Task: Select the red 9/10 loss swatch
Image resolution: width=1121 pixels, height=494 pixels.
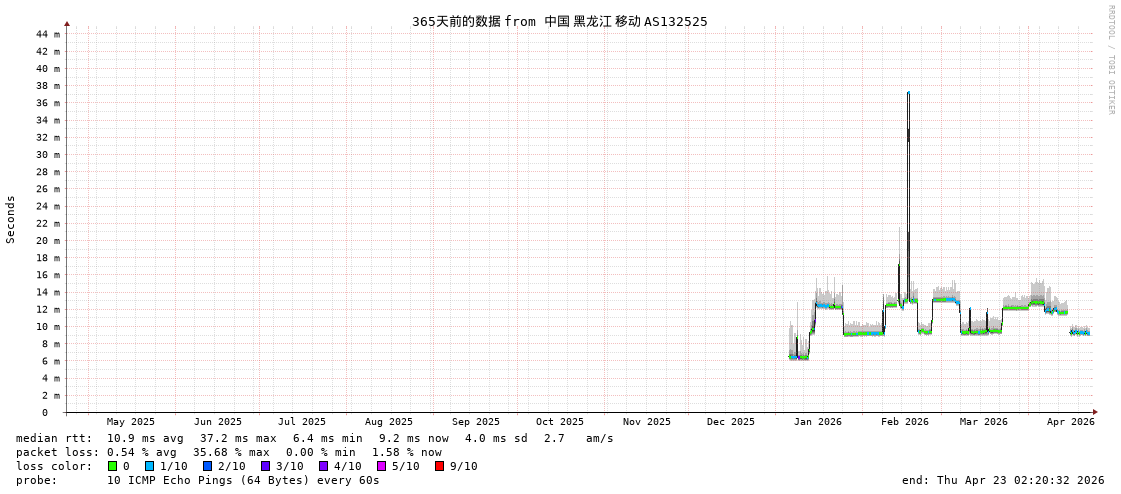Action: (x=440, y=466)
